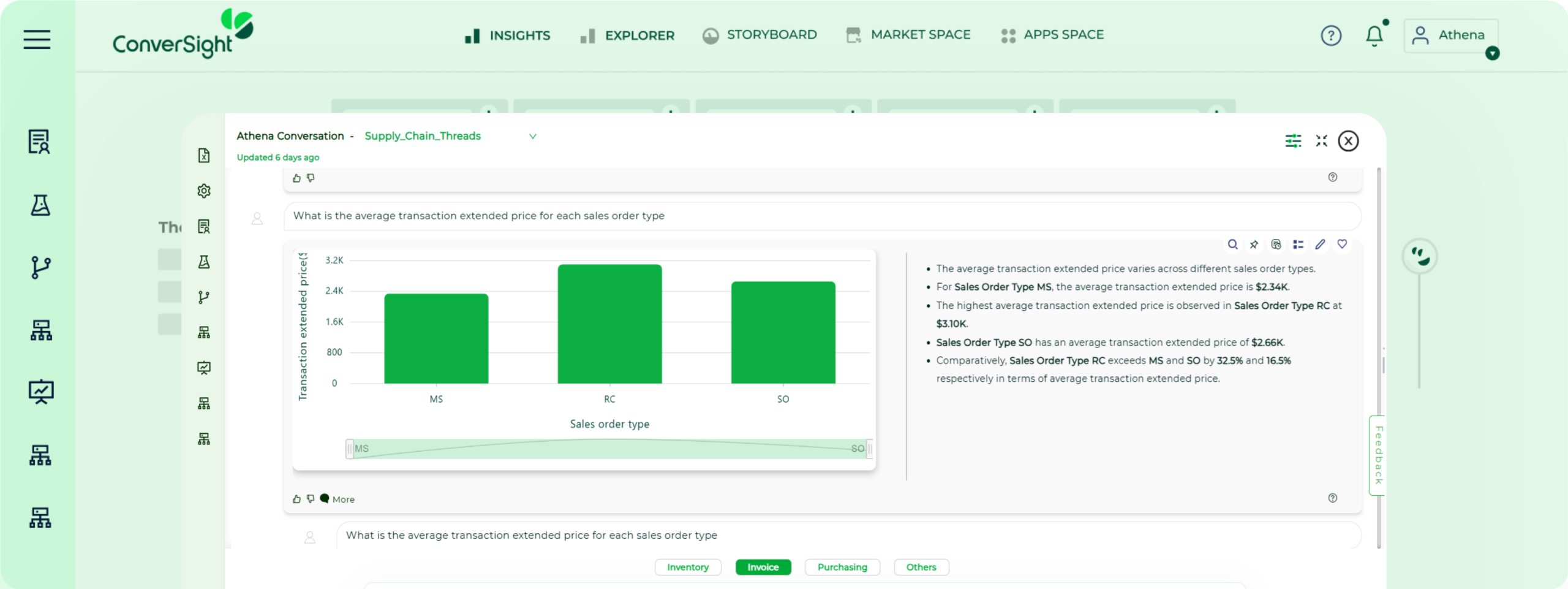Open the Insights tab
The height and width of the screenshot is (589, 1568).
(x=508, y=36)
